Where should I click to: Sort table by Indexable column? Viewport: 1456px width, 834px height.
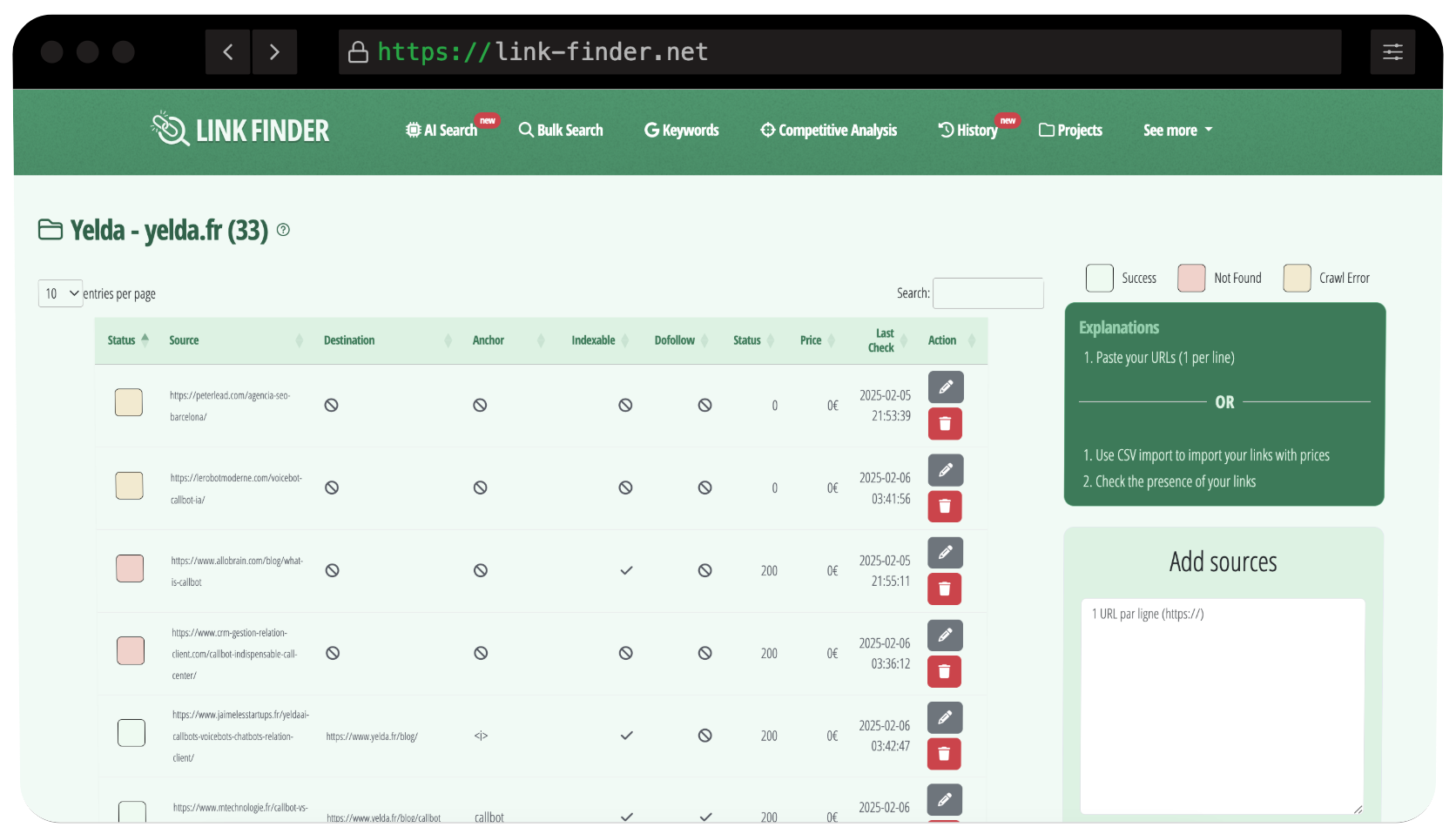point(600,340)
